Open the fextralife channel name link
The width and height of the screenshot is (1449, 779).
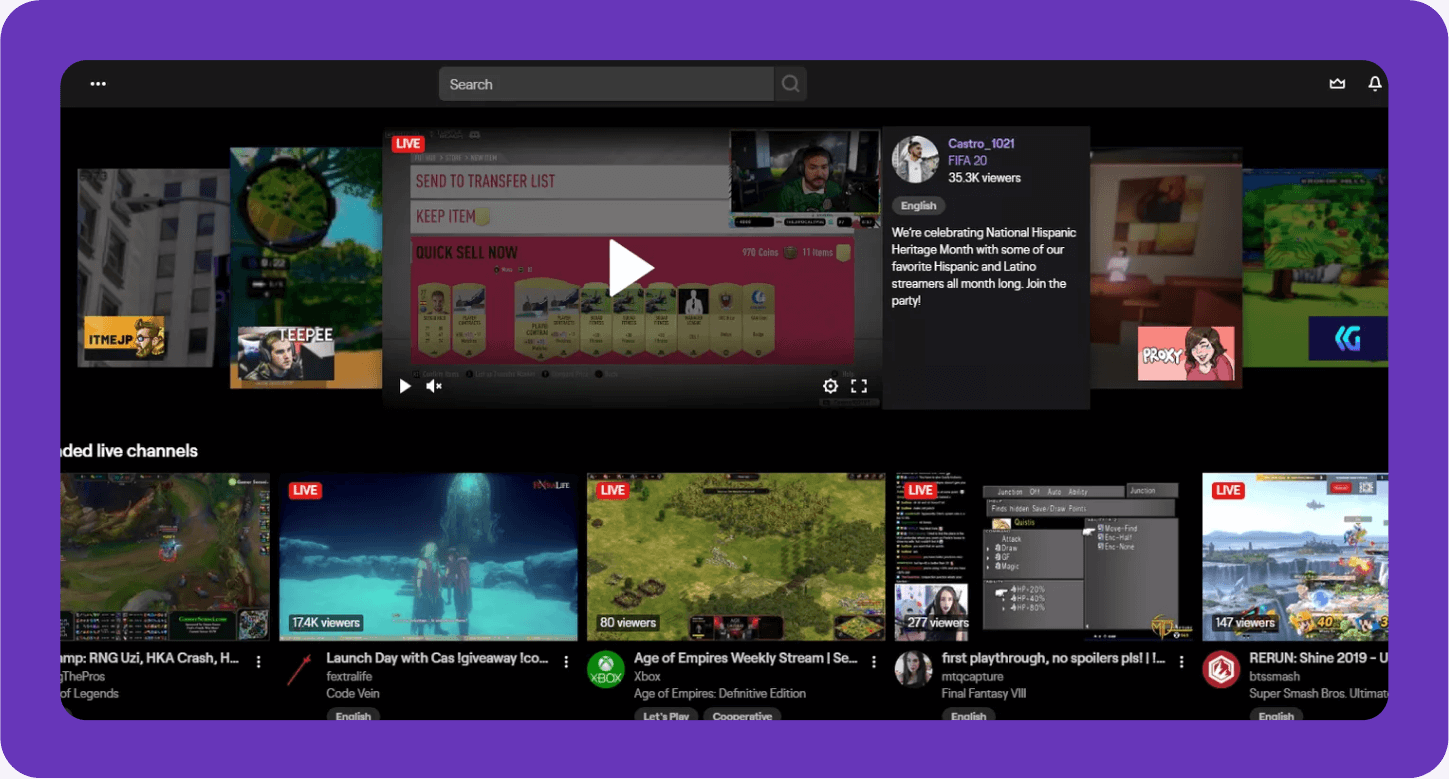[x=349, y=676]
